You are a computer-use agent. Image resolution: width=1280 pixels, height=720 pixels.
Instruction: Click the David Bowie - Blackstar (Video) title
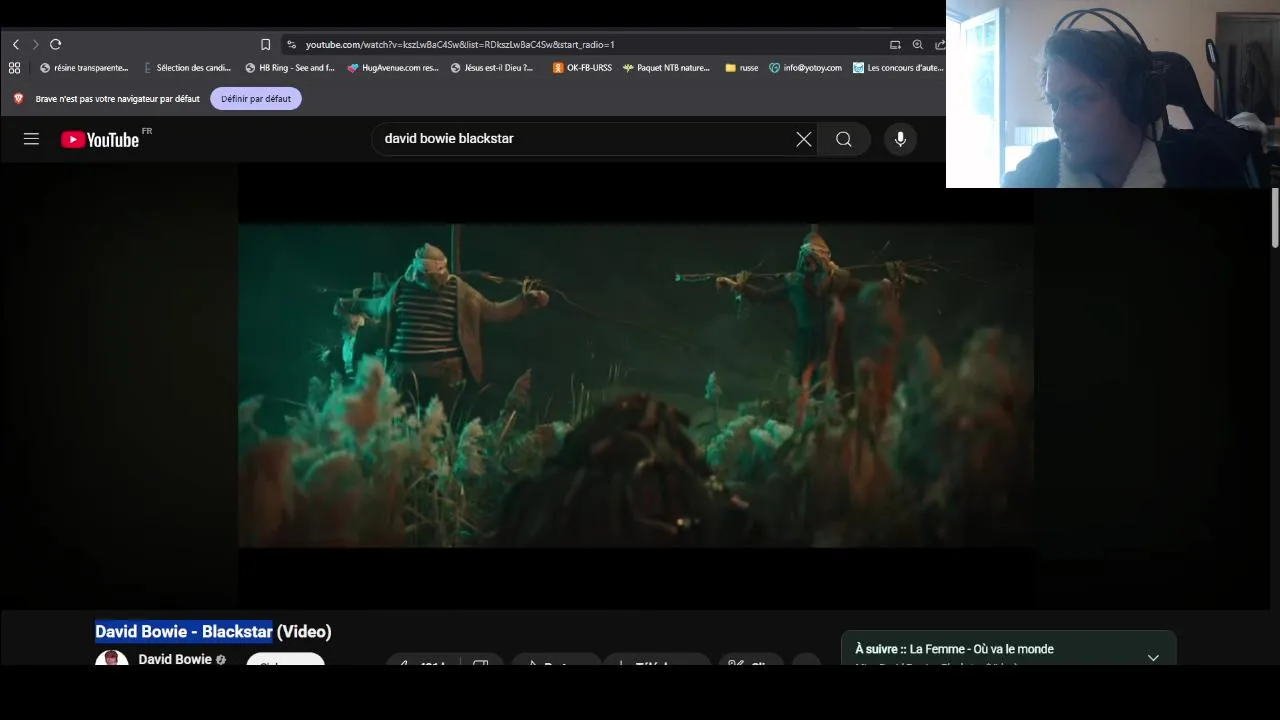coord(213,631)
